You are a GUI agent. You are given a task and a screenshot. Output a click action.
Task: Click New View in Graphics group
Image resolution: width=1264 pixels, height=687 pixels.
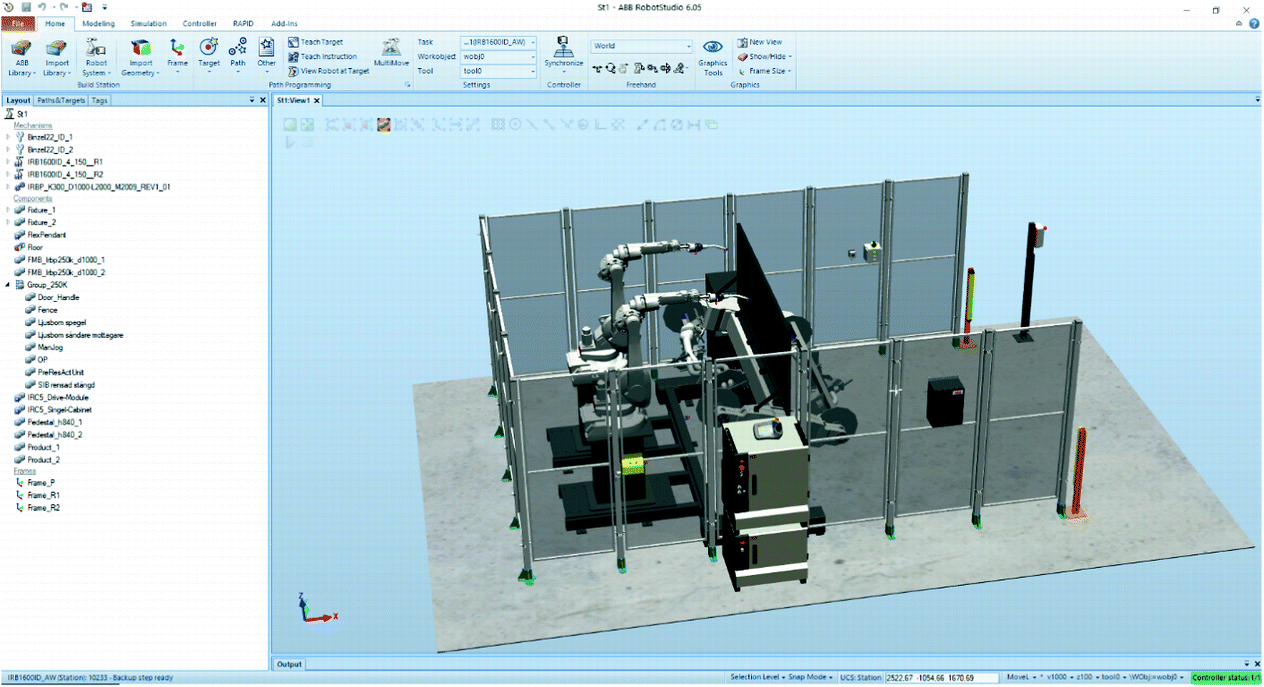760,42
